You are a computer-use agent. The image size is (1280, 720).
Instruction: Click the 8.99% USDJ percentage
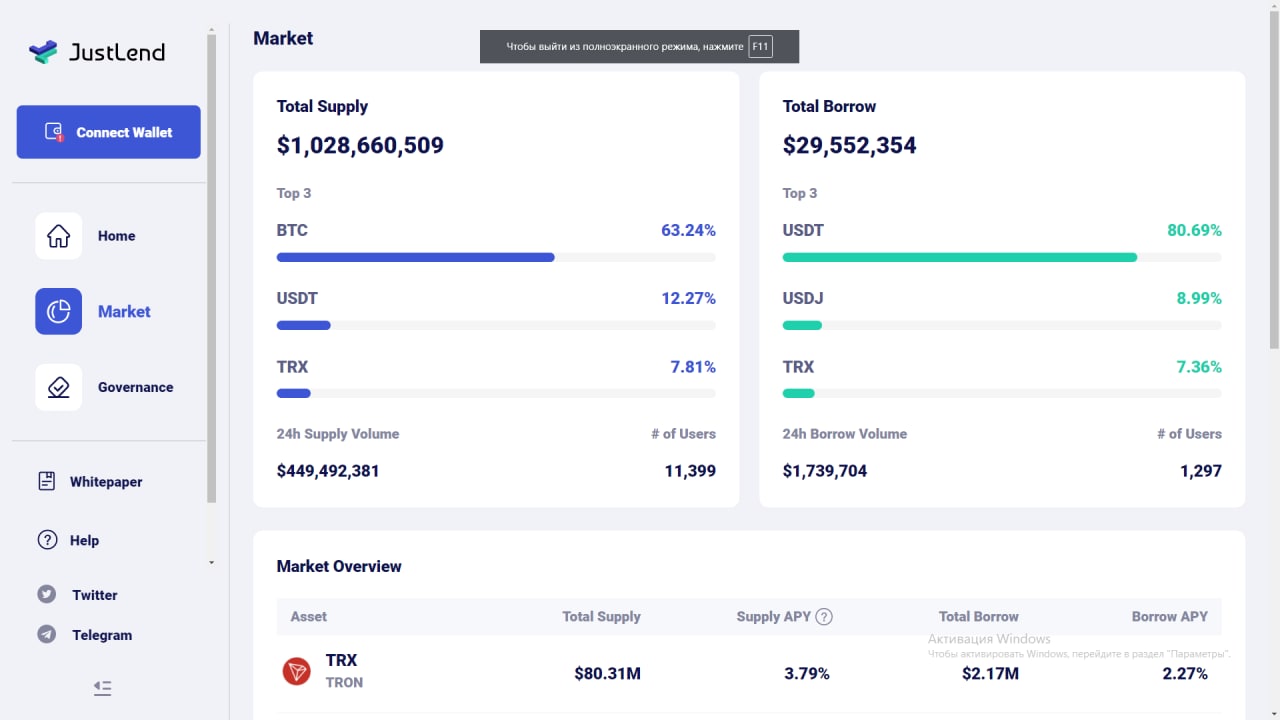[x=1199, y=298]
